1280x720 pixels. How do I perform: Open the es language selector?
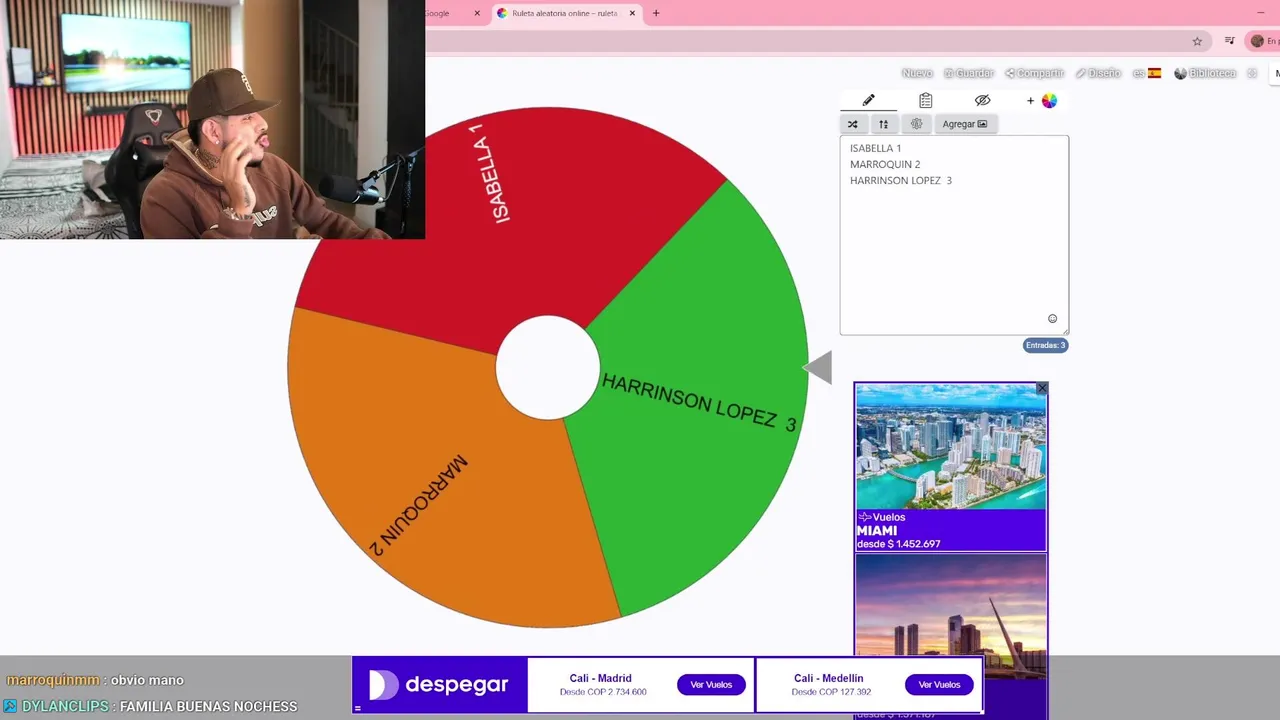(x=1146, y=73)
